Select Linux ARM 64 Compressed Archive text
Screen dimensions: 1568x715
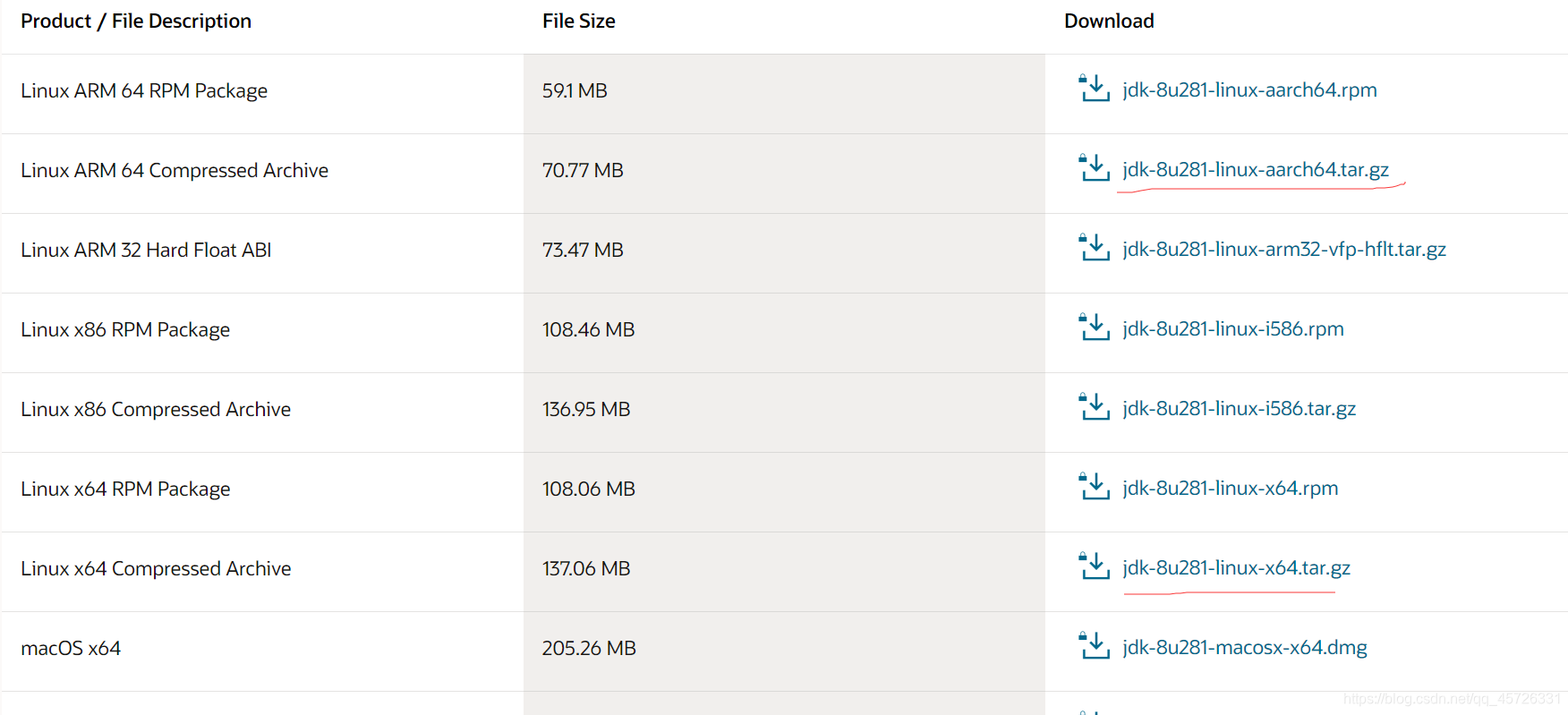point(175,171)
